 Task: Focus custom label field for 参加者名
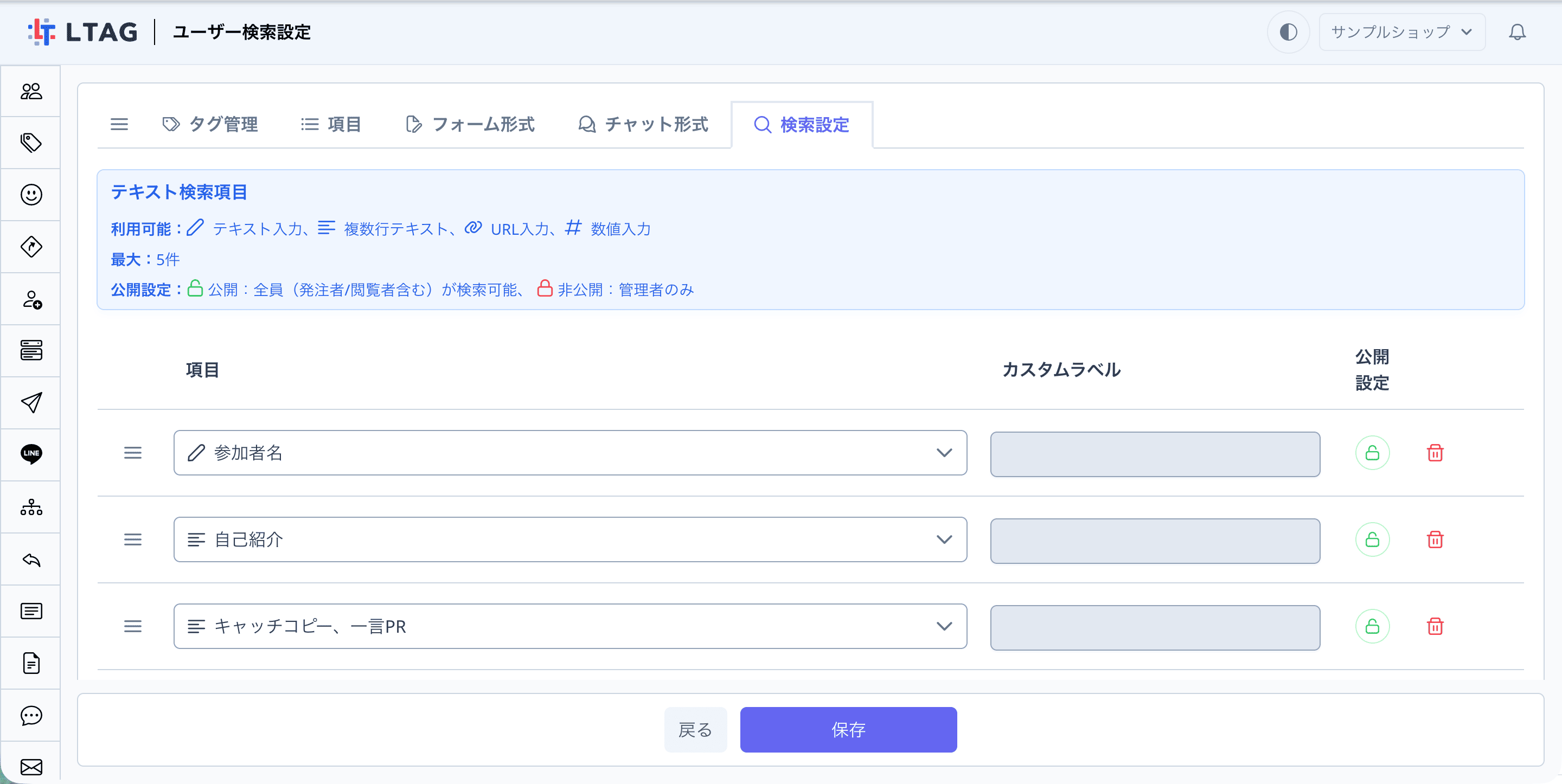(1155, 454)
